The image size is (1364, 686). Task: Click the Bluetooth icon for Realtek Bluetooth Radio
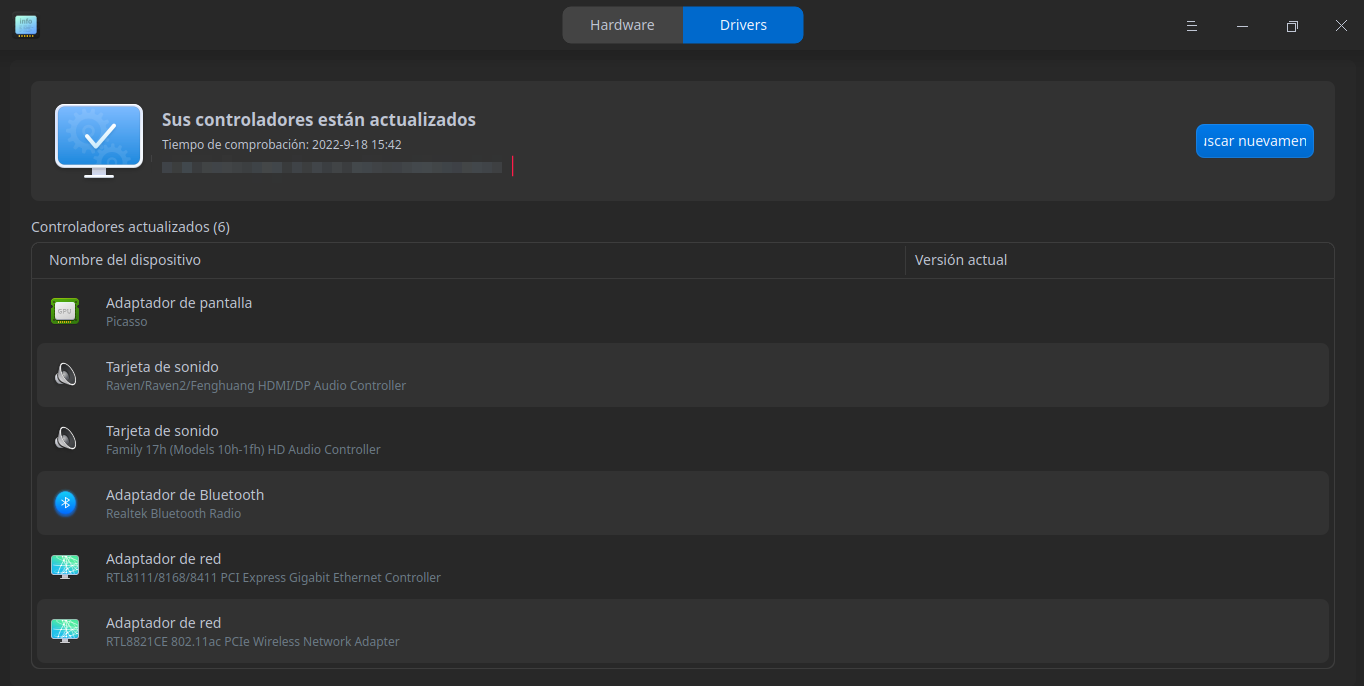[x=65, y=503]
